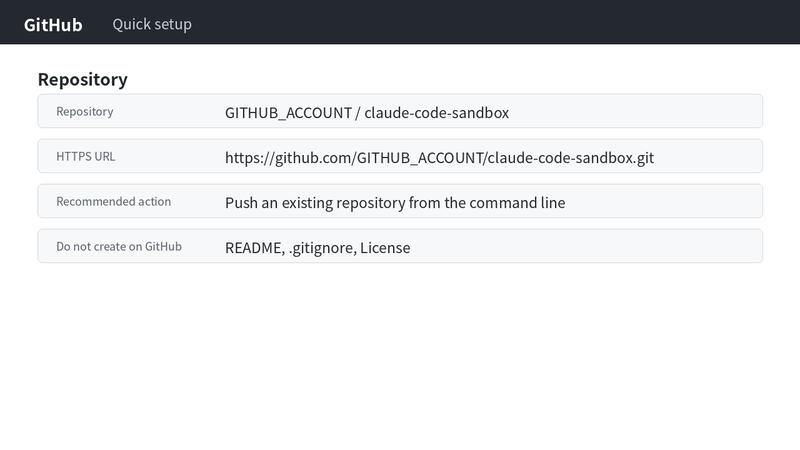Click the HTTPS URL label

pyautogui.click(x=86, y=156)
